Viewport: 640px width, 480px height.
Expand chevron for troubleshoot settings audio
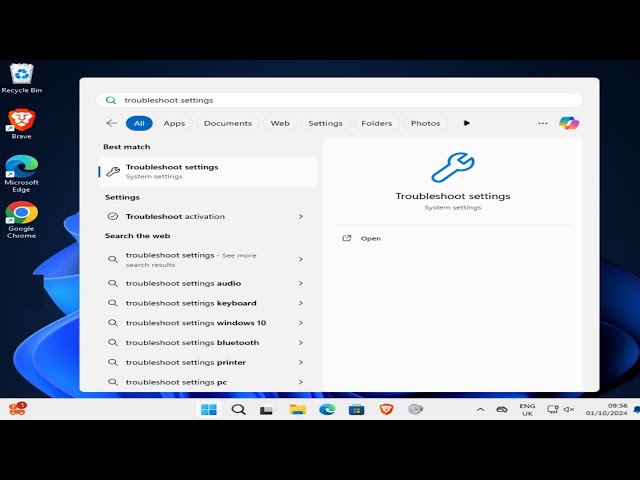coord(301,283)
